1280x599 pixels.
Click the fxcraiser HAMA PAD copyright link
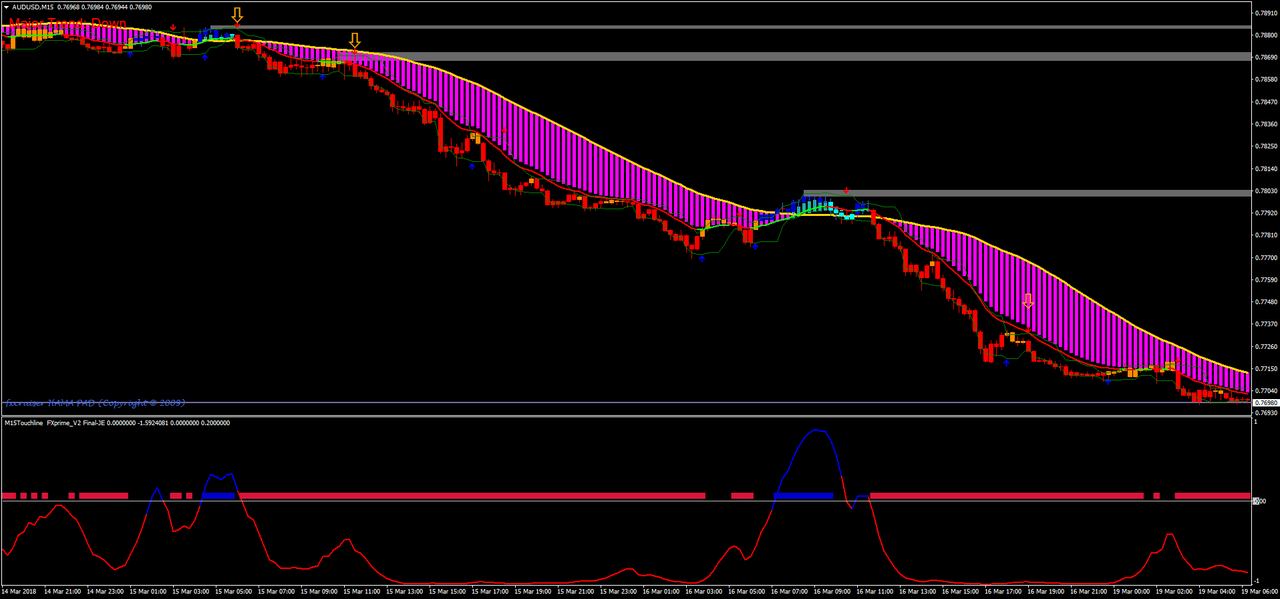95,403
